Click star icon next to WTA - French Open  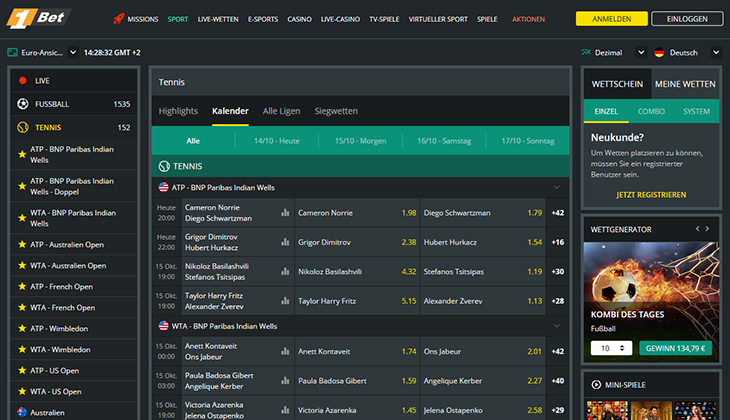click(x=22, y=307)
